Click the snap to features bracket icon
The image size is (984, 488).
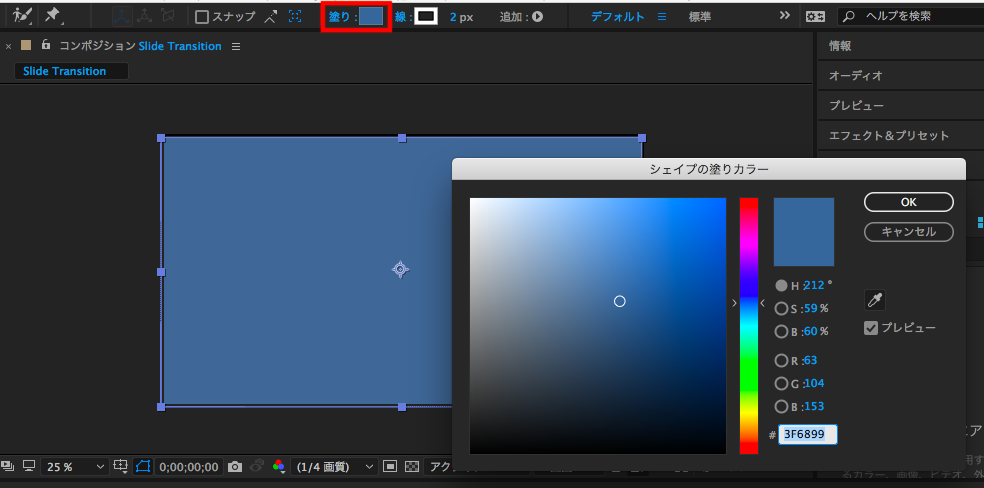pyautogui.click(x=294, y=17)
